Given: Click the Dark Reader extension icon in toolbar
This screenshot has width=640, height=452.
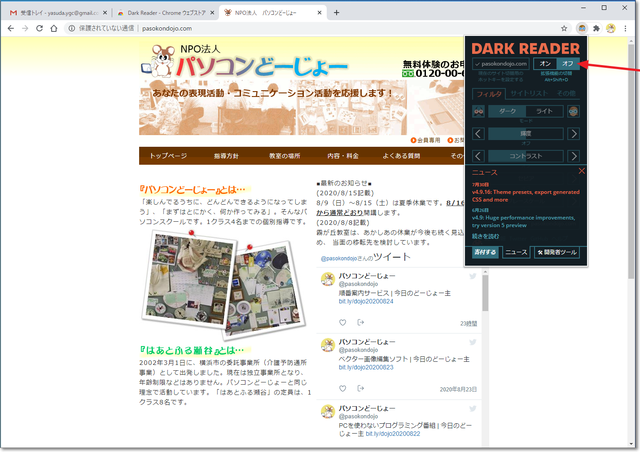Looking at the screenshot, I should coord(581,30).
